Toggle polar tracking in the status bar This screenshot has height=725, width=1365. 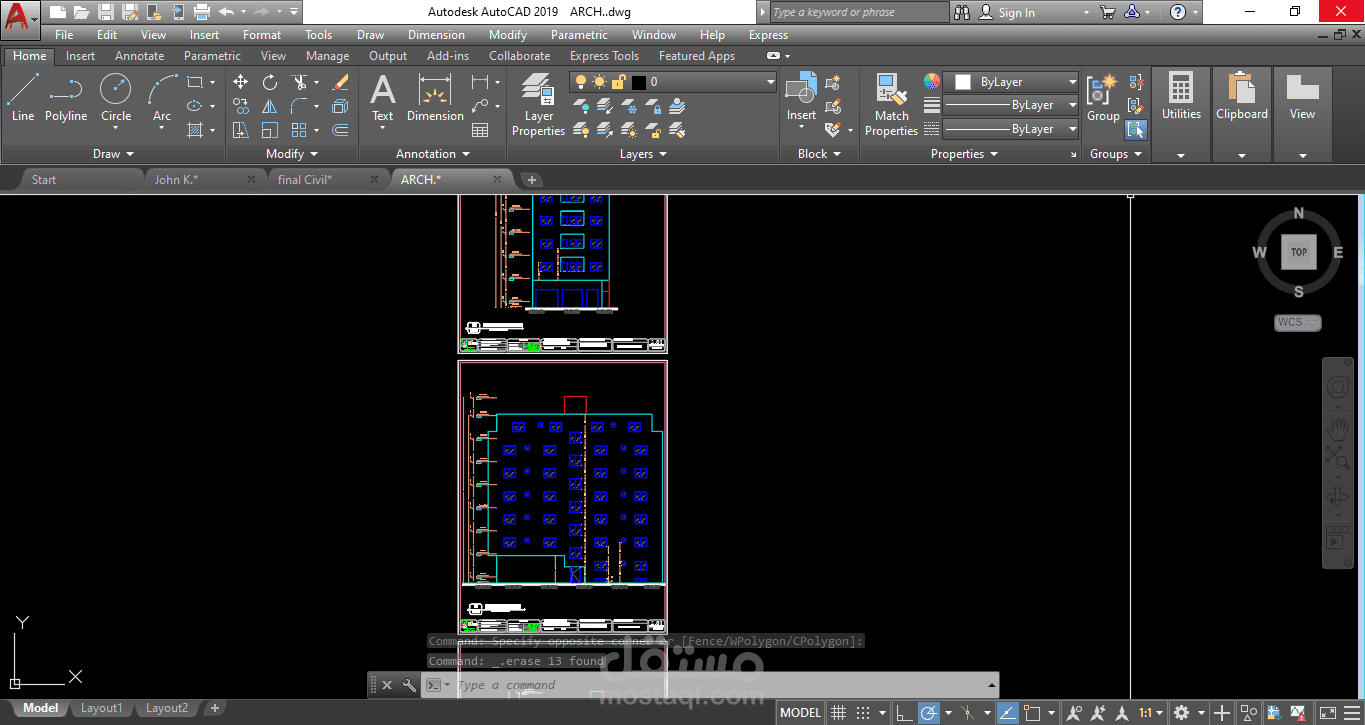tap(929, 713)
